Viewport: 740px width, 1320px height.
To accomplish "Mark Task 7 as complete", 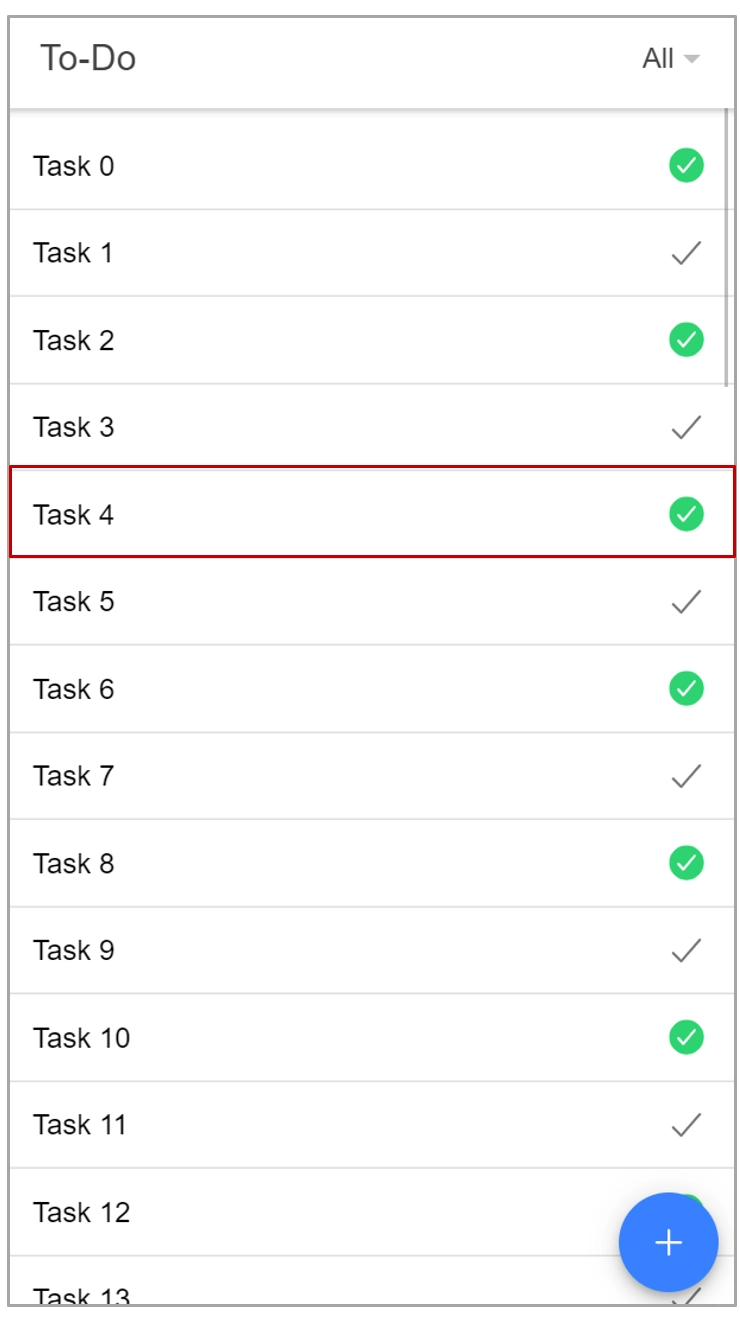I will coord(686,776).
